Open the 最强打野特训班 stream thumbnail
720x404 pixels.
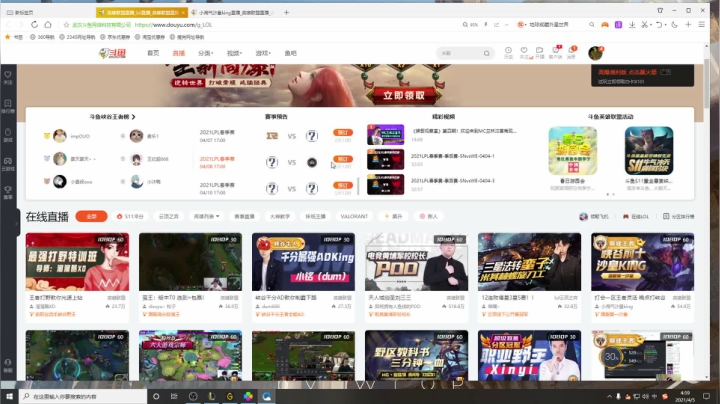click(x=77, y=262)
